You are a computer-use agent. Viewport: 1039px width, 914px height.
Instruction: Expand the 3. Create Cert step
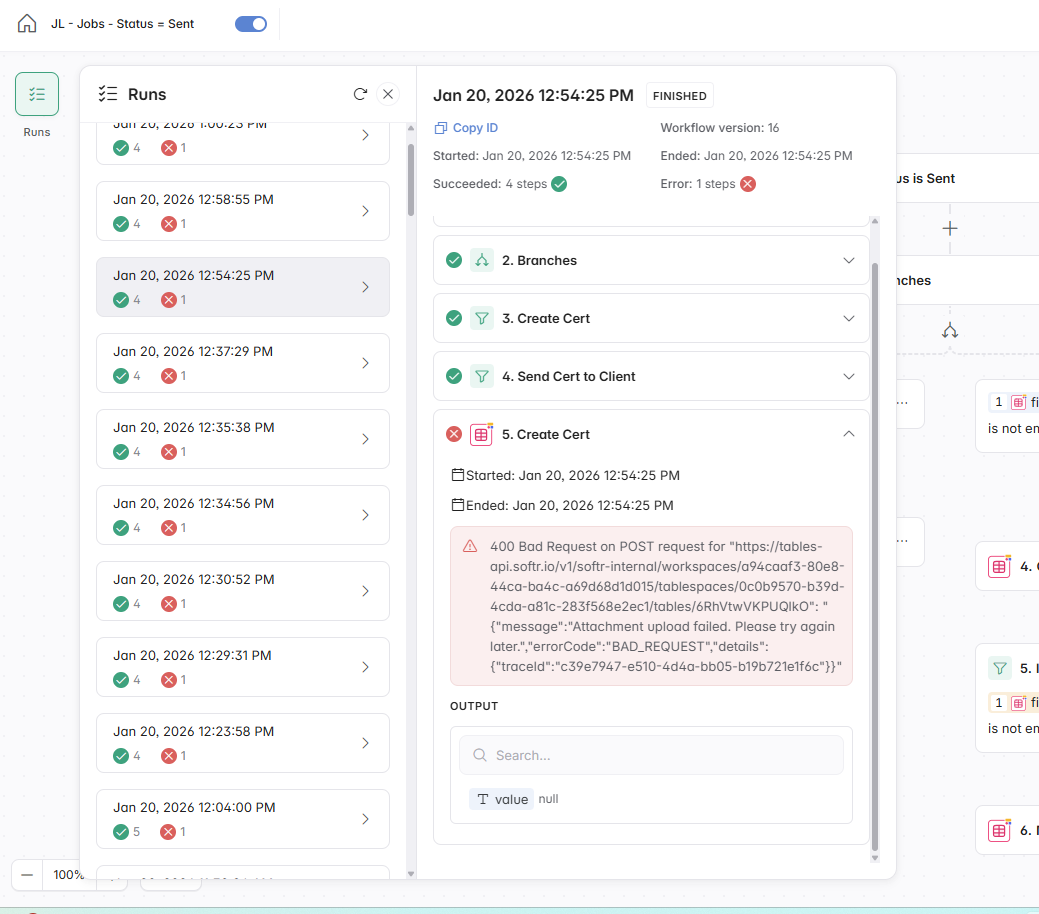[x=849, y=318]
